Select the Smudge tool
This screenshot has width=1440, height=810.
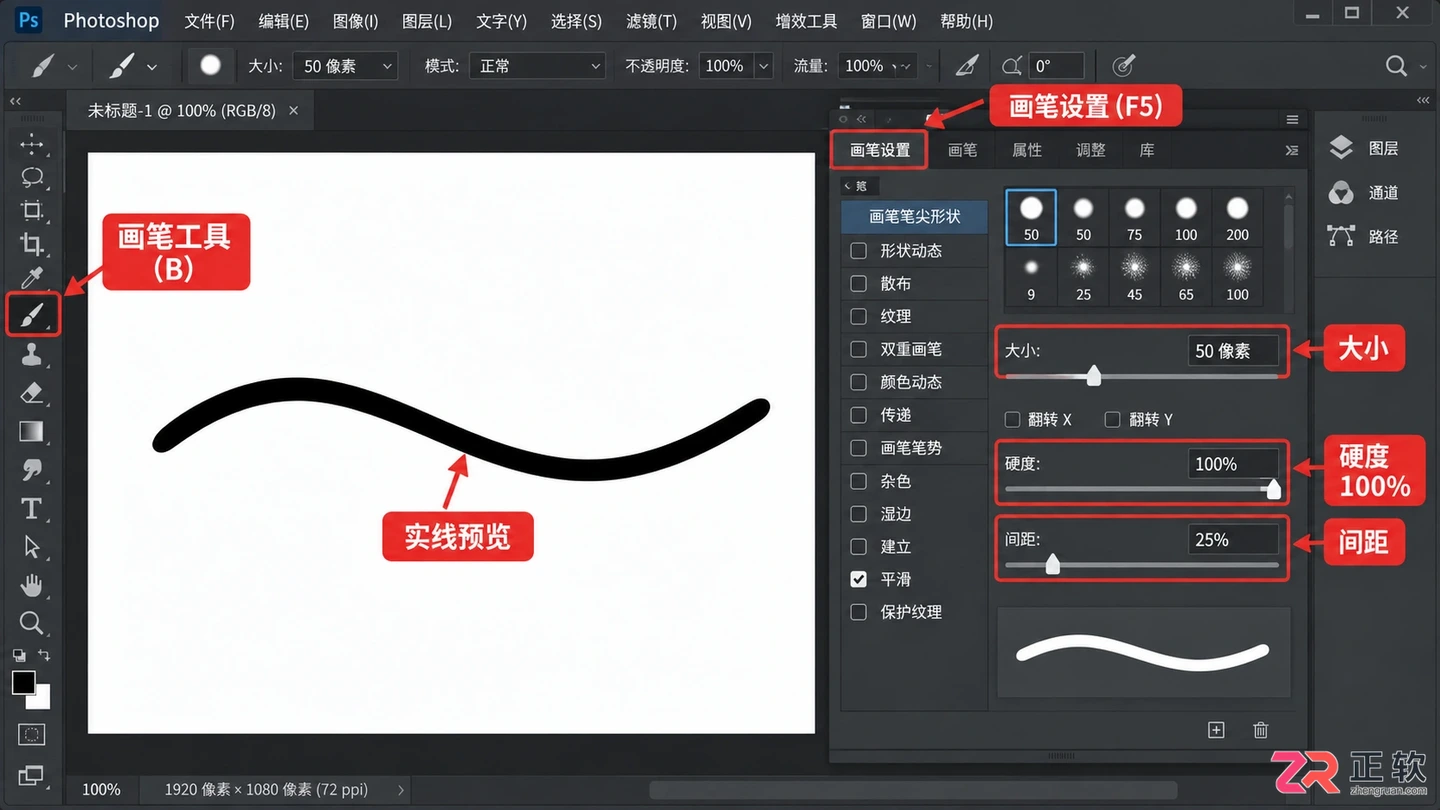click(32, 469)
